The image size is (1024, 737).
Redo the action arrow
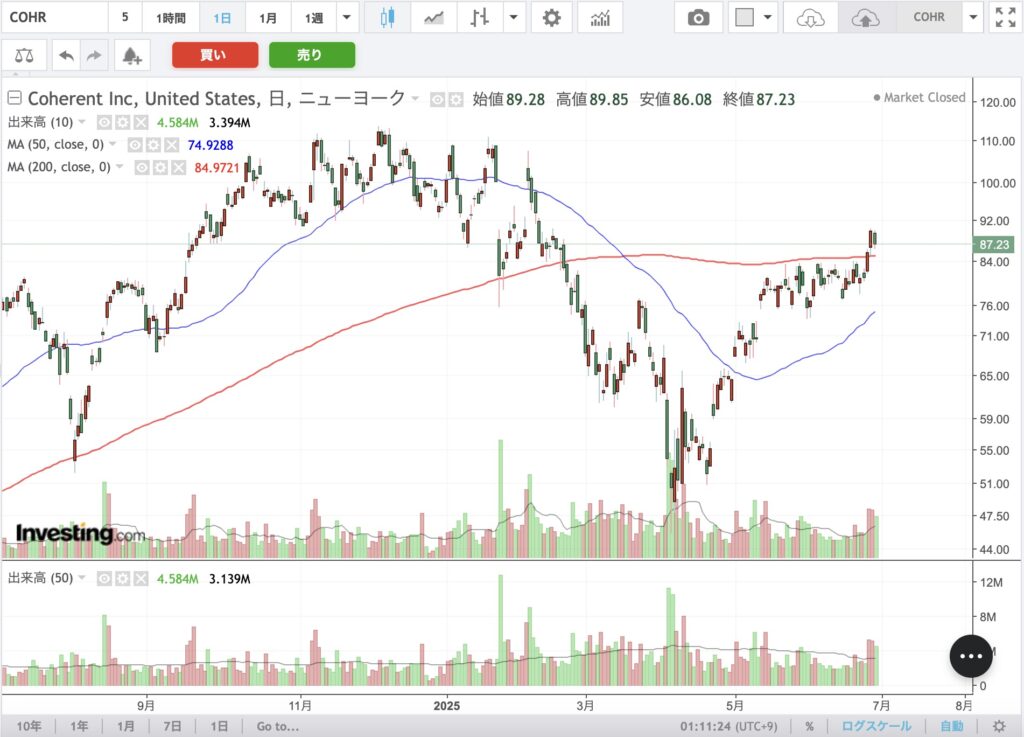click(94, 55)
